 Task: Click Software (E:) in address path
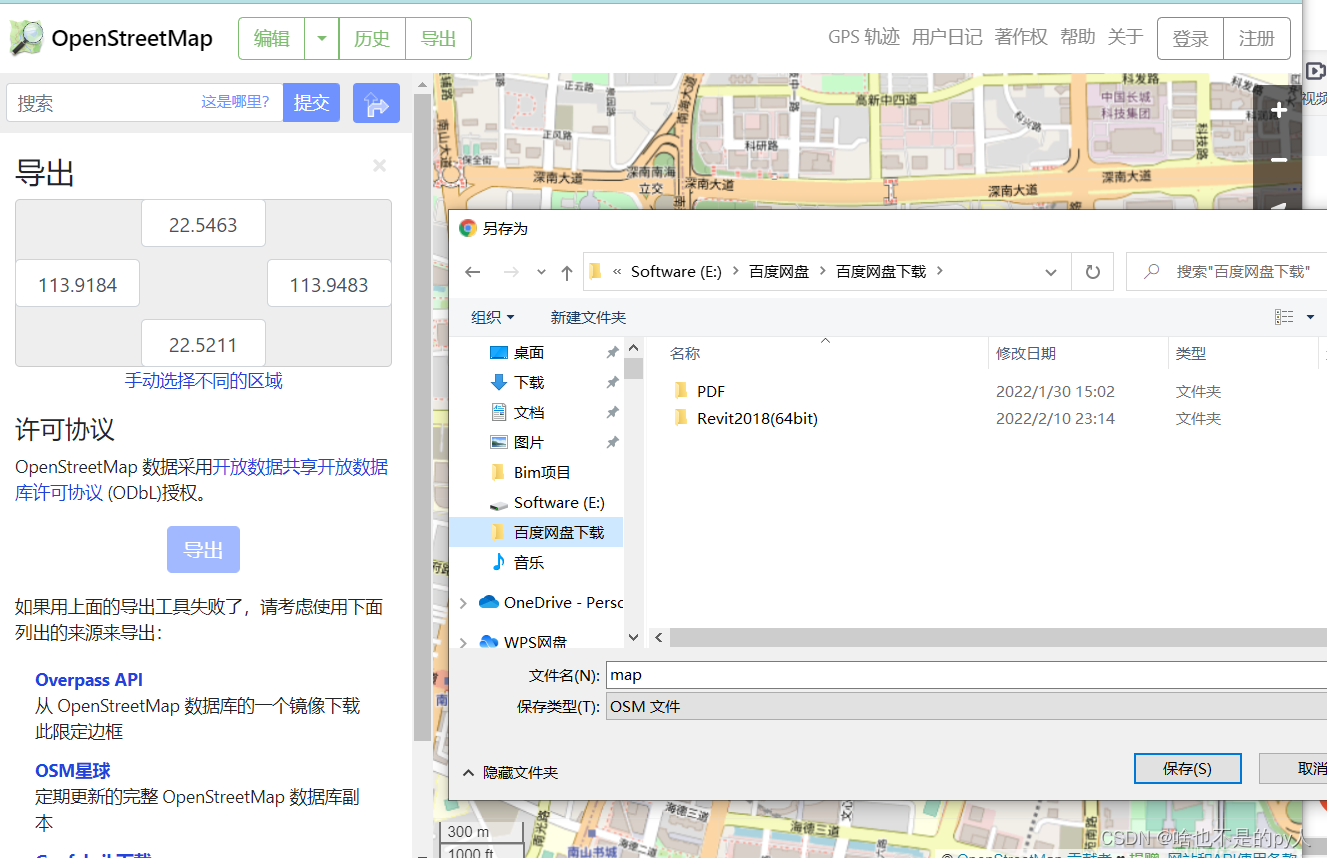[x=676, y=271]
